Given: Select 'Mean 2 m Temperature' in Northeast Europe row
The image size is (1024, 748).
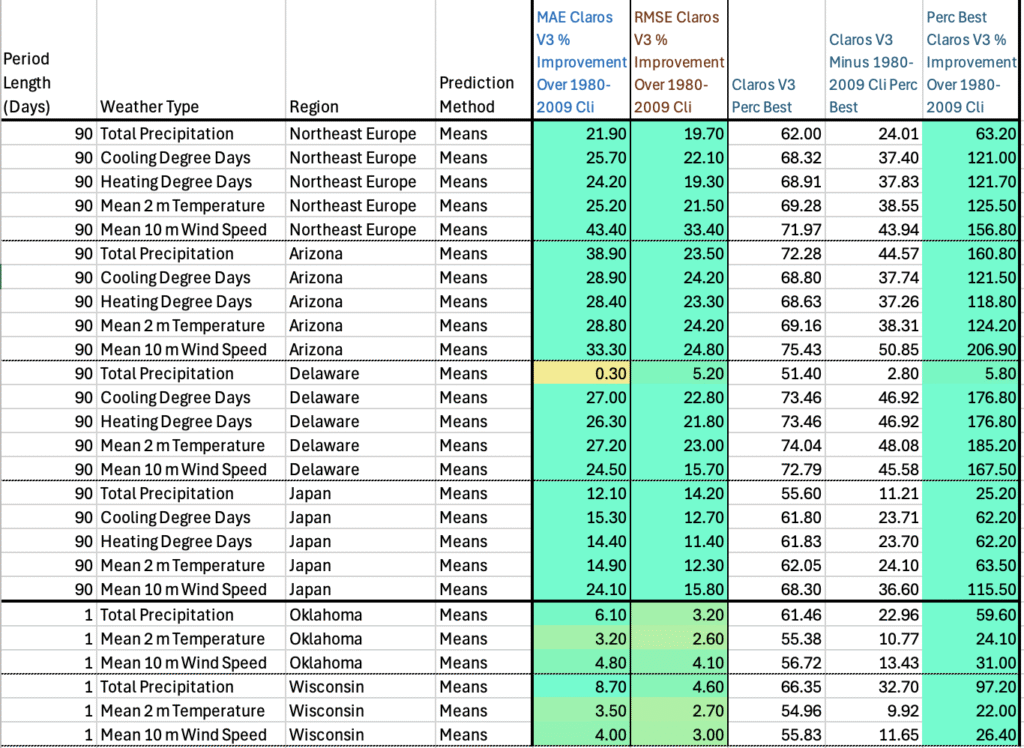Looking at the screenshot, I should coord(182,206).
